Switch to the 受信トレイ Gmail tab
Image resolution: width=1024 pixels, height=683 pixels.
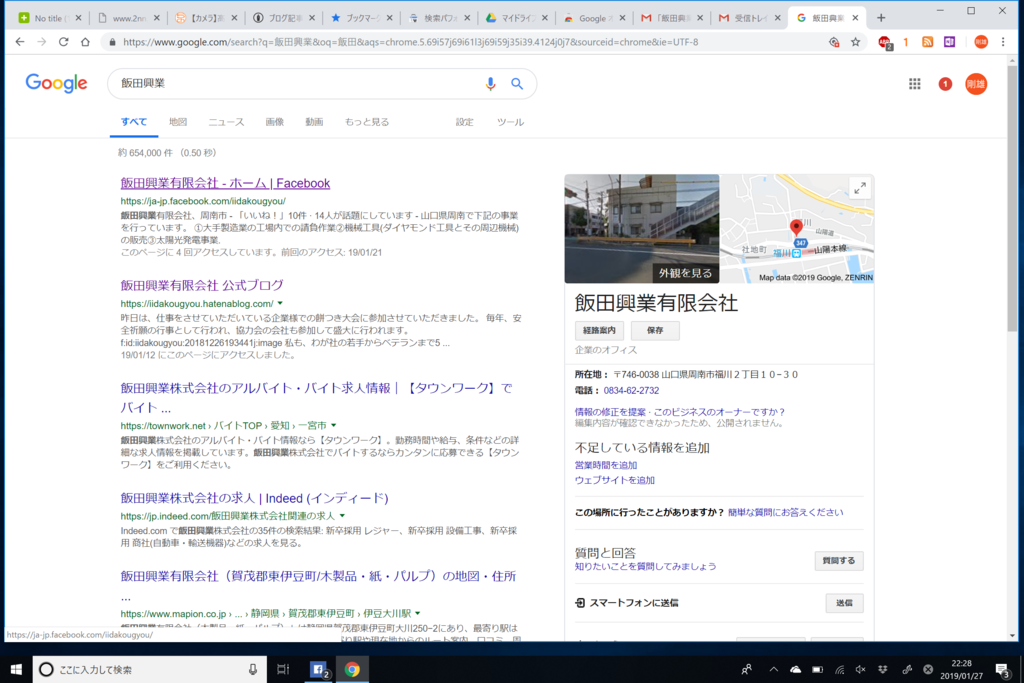[x=747, y=18]
